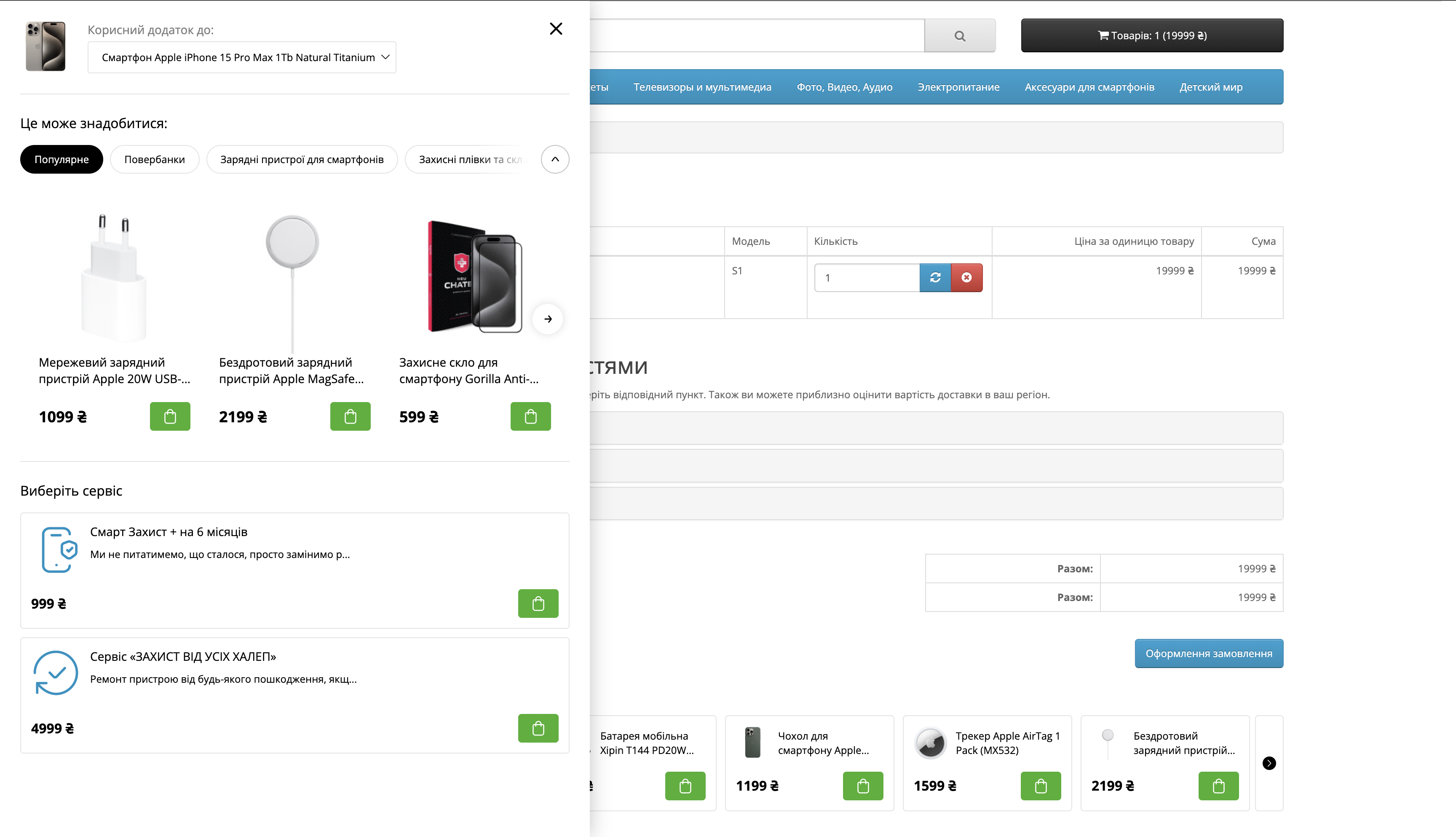Add AirTag tracker to cart
1456x837 pixels.
click(1040, 785)
